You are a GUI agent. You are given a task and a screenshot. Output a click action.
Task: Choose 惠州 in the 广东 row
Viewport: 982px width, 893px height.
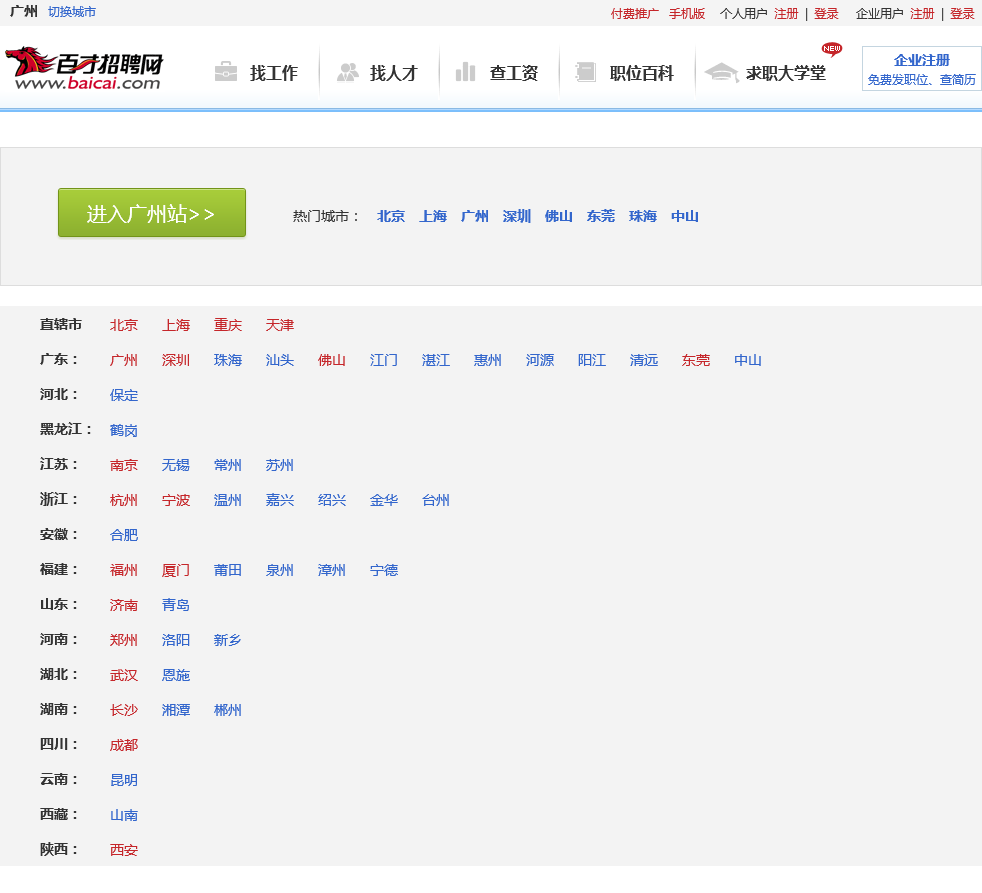(x=487, y=360)
